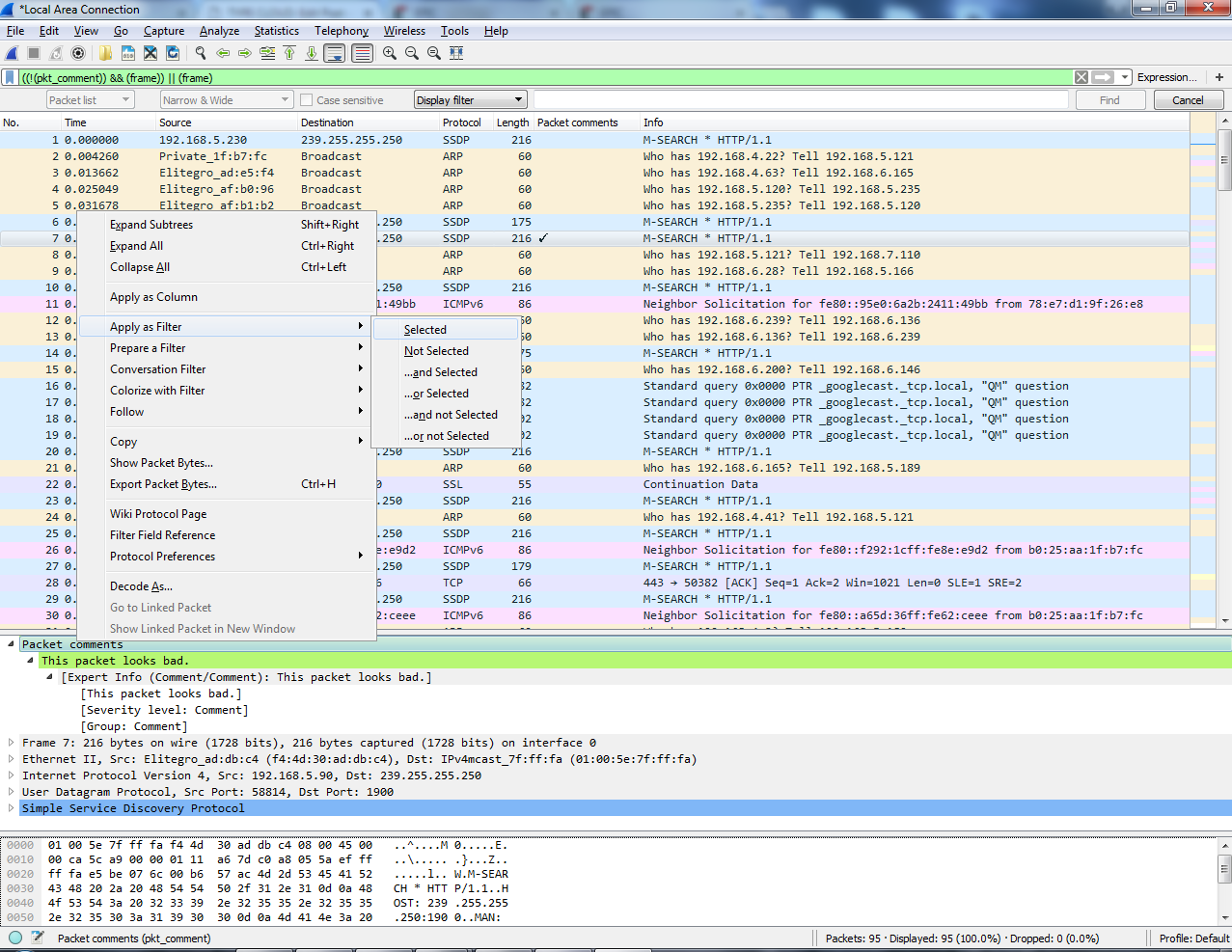Open capture options gear icon

click(78, 54)
